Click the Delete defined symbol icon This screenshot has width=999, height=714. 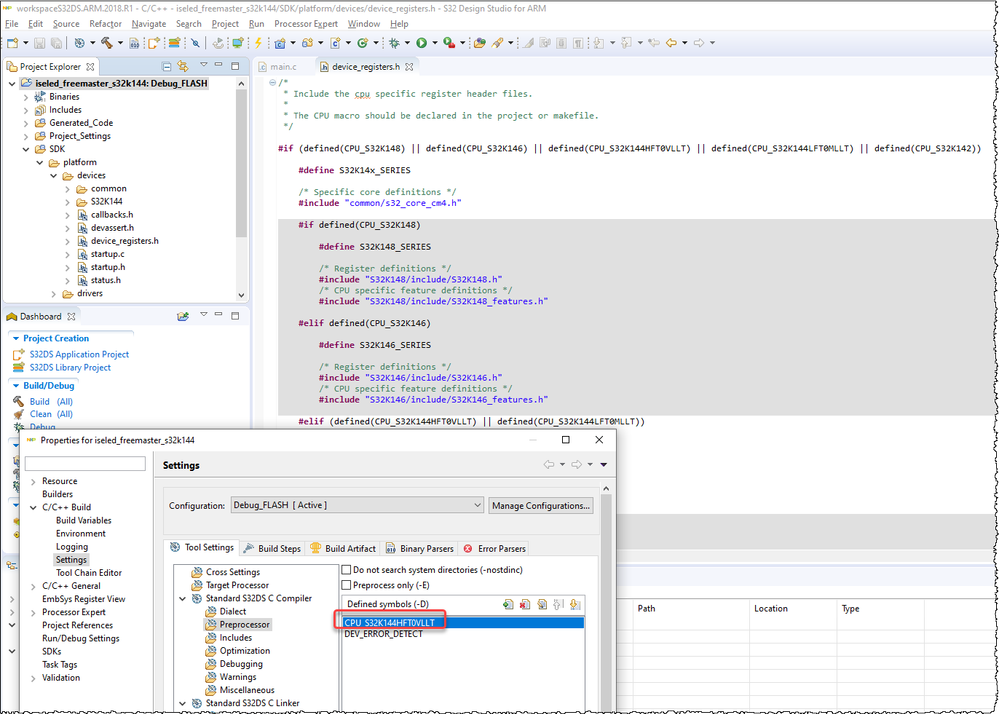click(524, 604)
